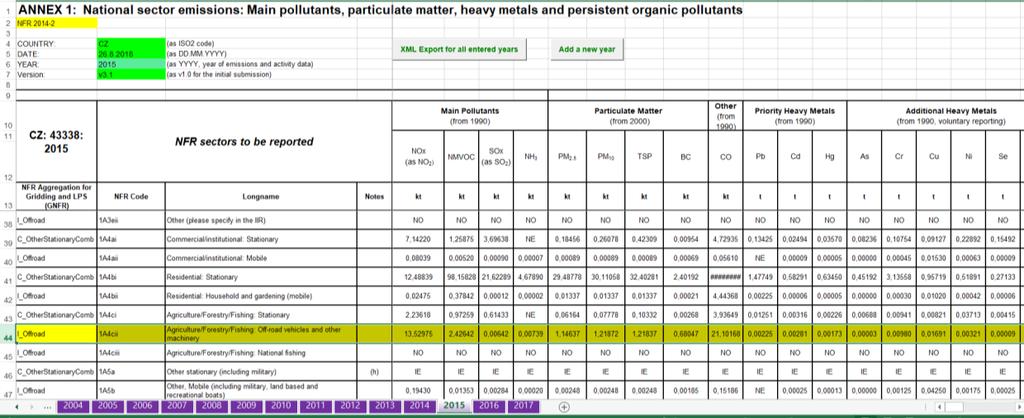The width and height of the screenshot is (1024, 418).
Task: Select row header 38
Action: pyautogui.click(x=7, y=220)
